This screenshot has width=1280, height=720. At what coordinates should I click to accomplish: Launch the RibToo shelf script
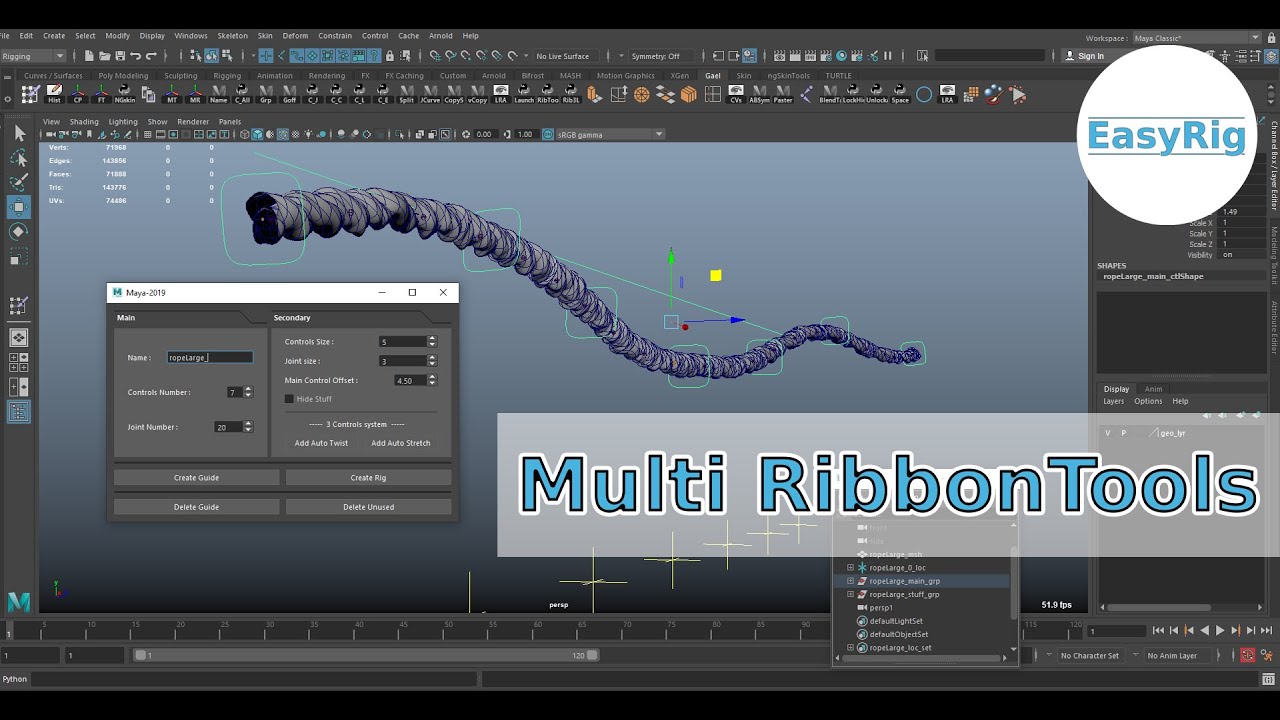548,95
